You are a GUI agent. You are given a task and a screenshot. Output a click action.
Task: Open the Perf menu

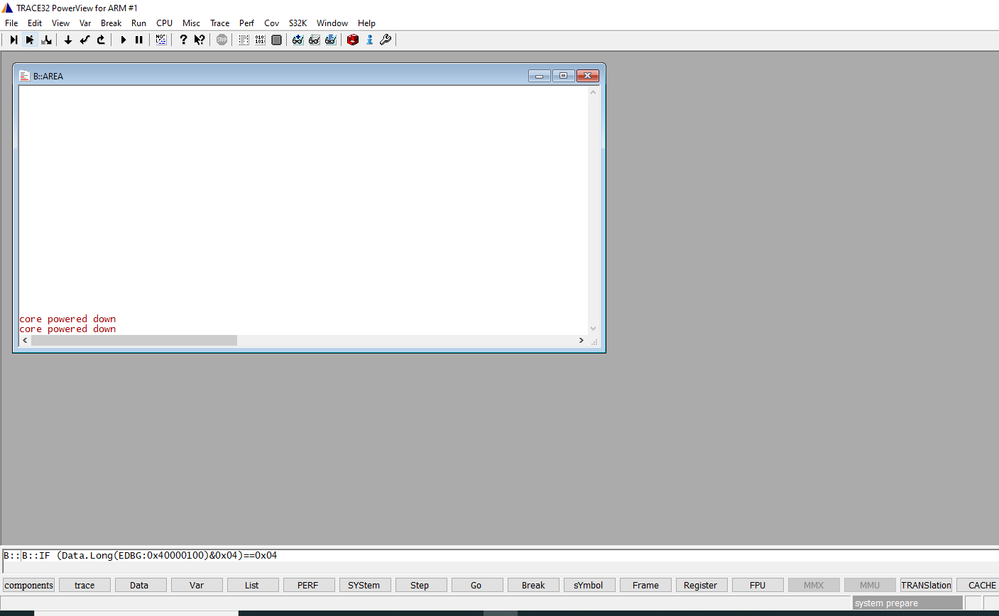pos(247,23)
